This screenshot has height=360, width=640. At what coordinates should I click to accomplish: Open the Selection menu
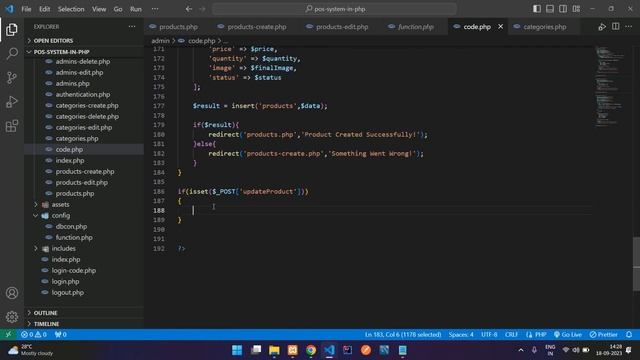pos(71,9)
